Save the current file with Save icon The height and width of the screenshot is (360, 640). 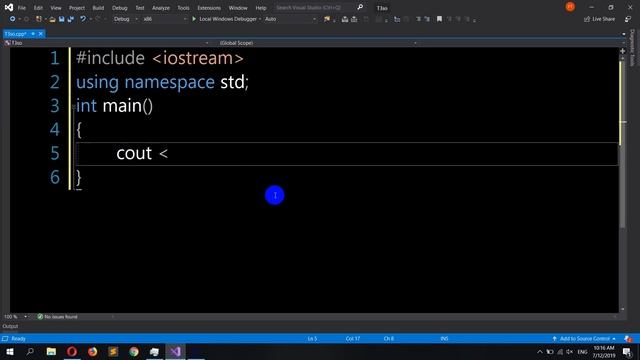coord(62,19)
